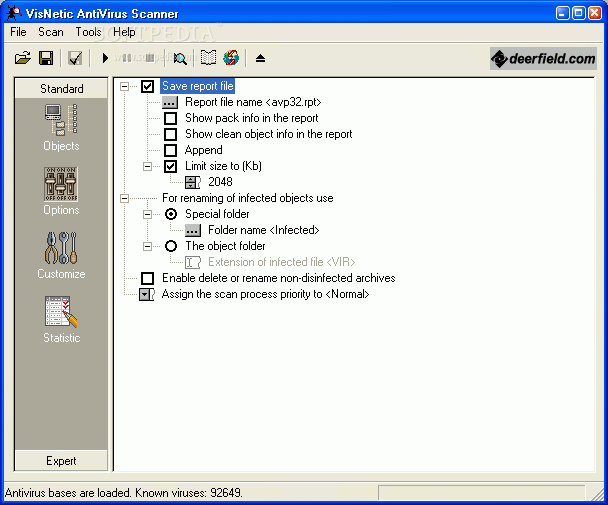Click the Save floppy disk toolbar icon
Image resolution: width=608 pixels, height=505 pixels.
46,58
